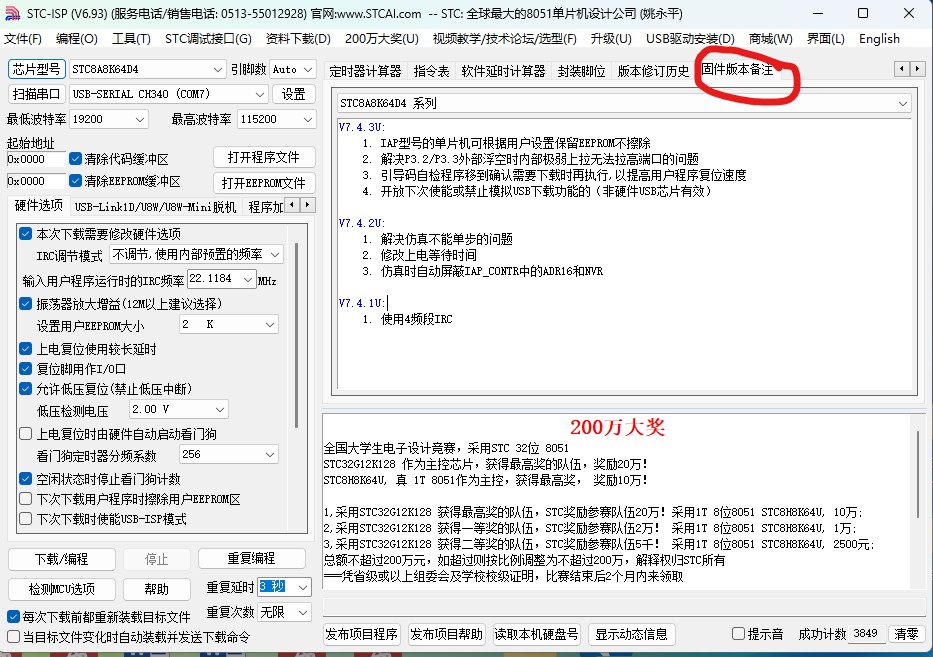933x657 pixels.
Task: Enable 上电复位时由硬件自动启动看门狗
Action: point(26,434)
